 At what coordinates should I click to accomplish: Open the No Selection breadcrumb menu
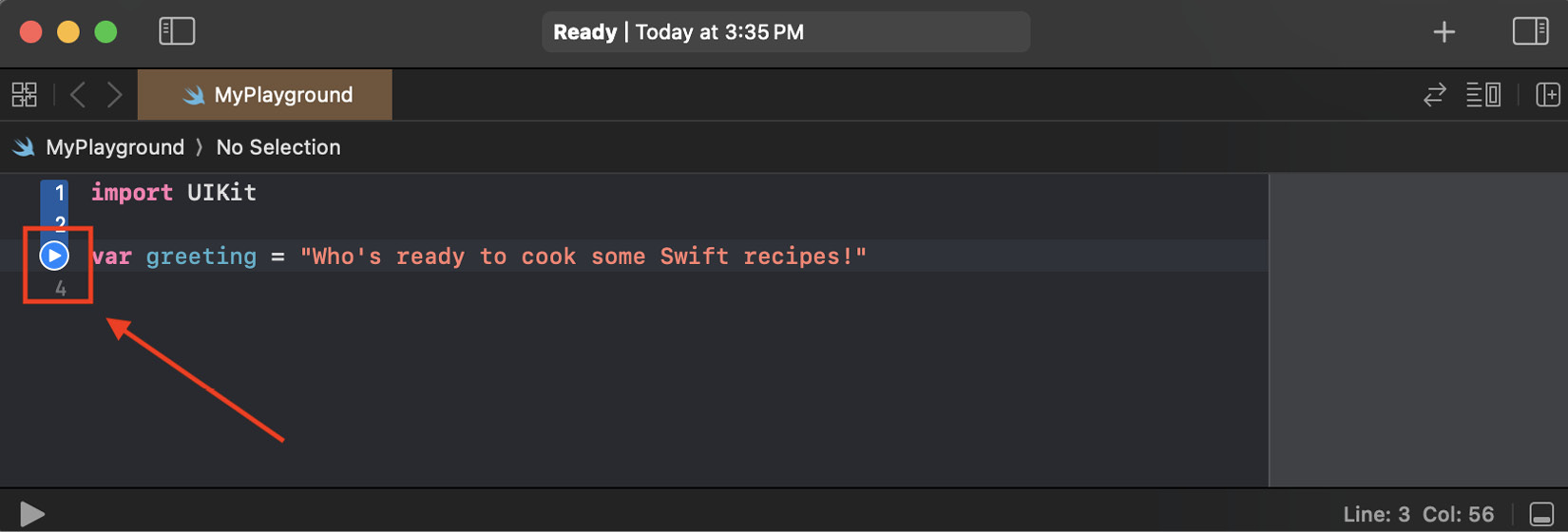click(277, 147)
